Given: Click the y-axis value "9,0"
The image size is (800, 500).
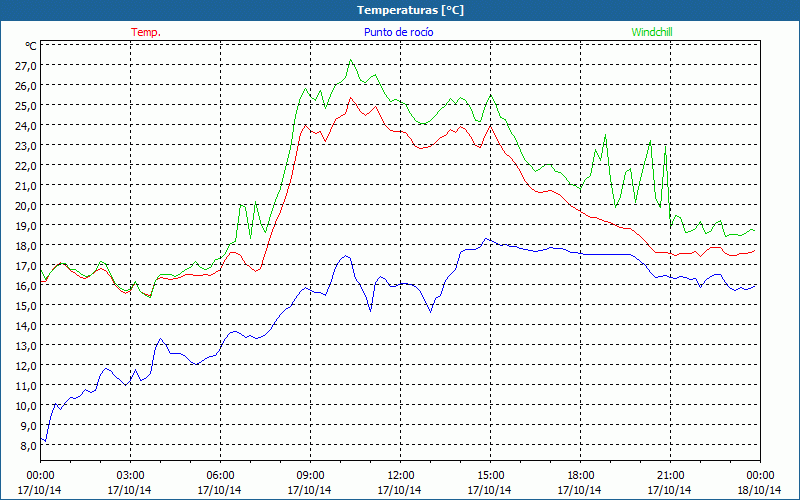Looking at the screenshot, I should coord(29,426).
